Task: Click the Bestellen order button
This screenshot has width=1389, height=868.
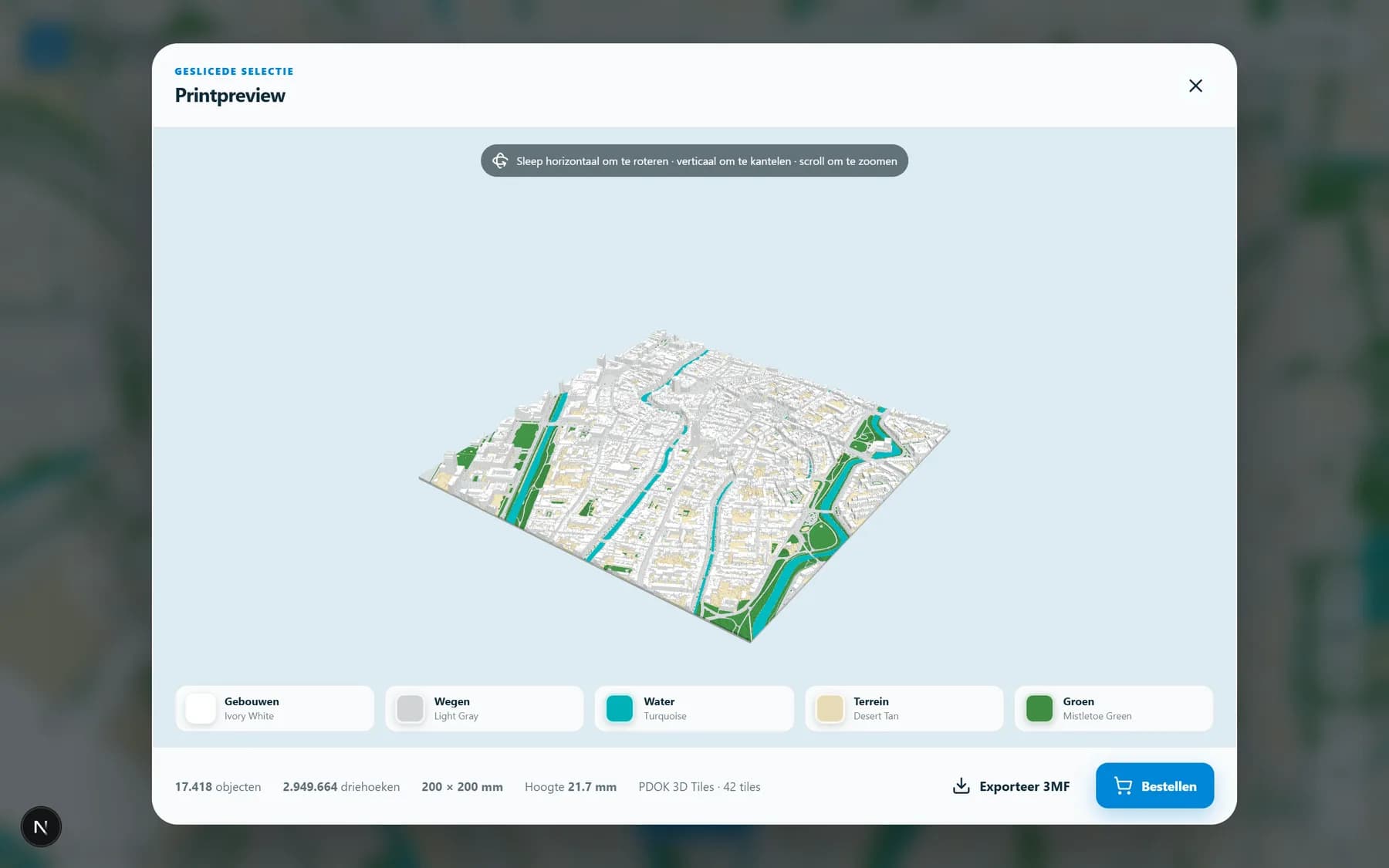Action: (1154, 785)
